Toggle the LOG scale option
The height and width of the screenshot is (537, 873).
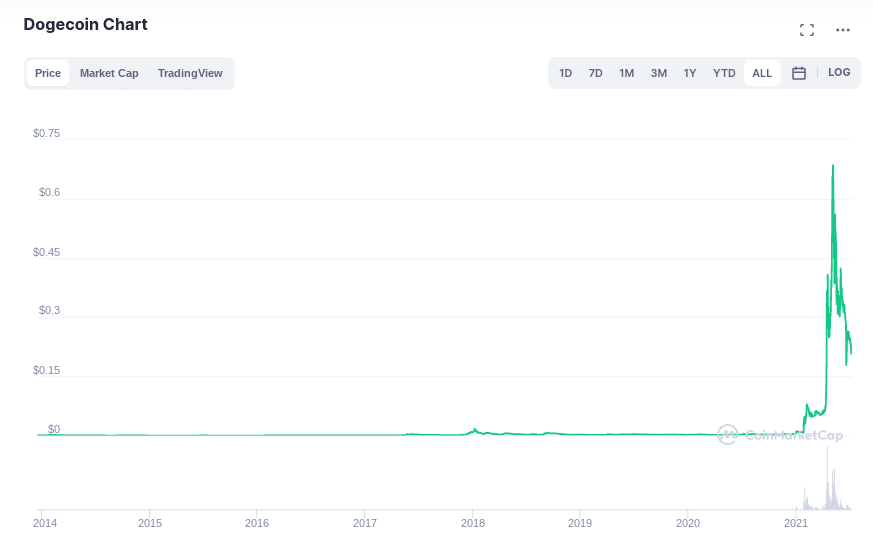coord(839,72)
